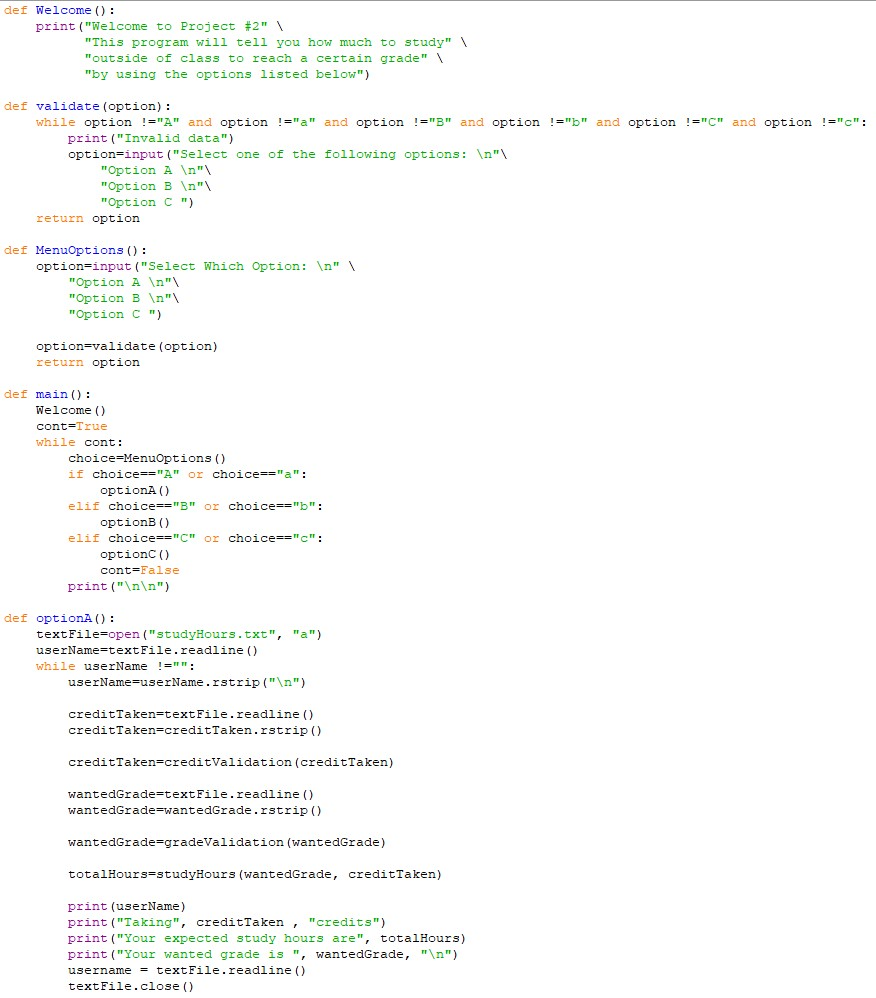876x998 pixels.
Task: Click the line "def optionA():"
Action: click(59, 618)
